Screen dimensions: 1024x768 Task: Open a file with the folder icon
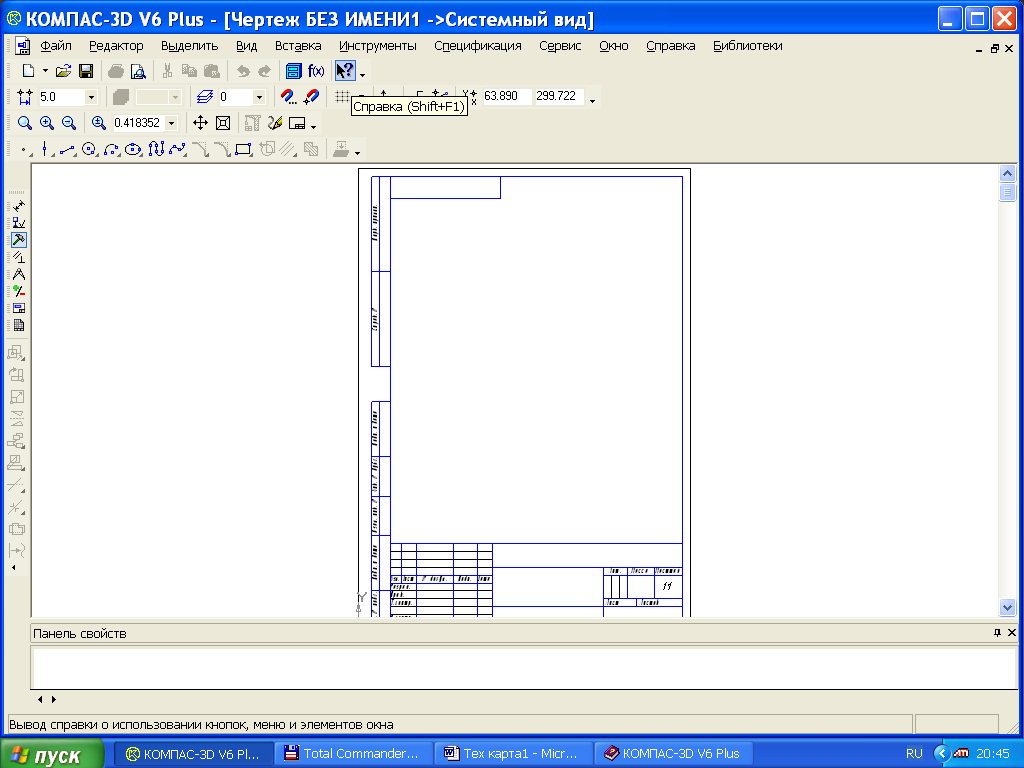[x=63, y=71]
